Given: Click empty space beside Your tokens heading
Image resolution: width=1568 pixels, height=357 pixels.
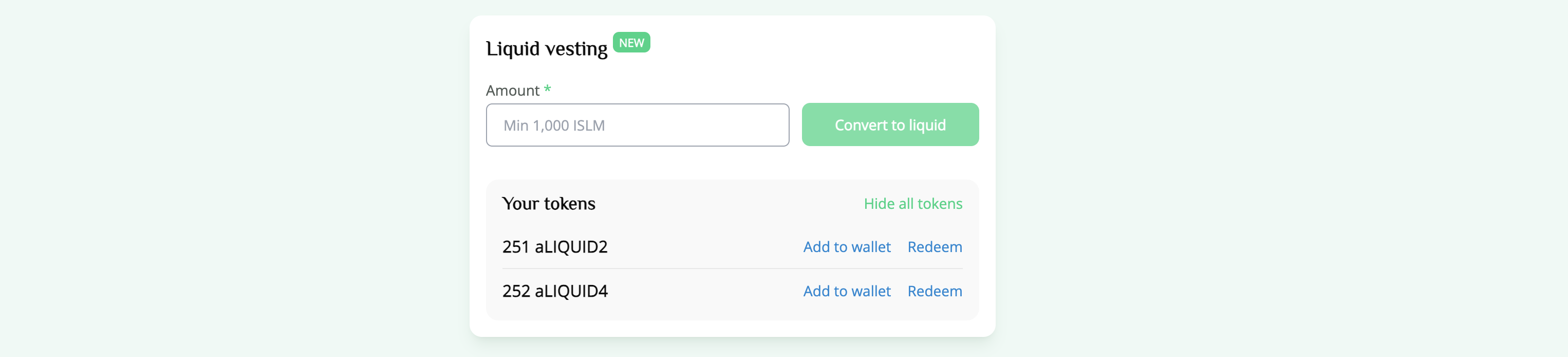Looking at the screenshot, I should [731, 204].
